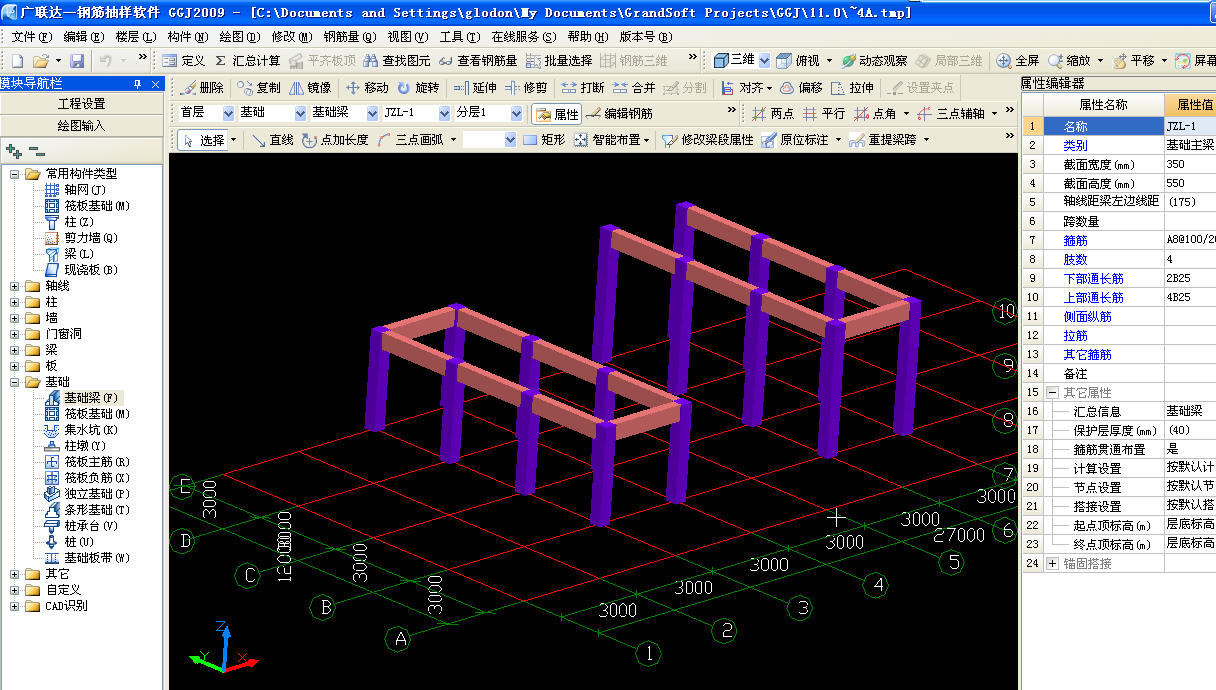The image size is (1216, 690).
Task: Click 删除 delete tool
Action: (202, 88)
